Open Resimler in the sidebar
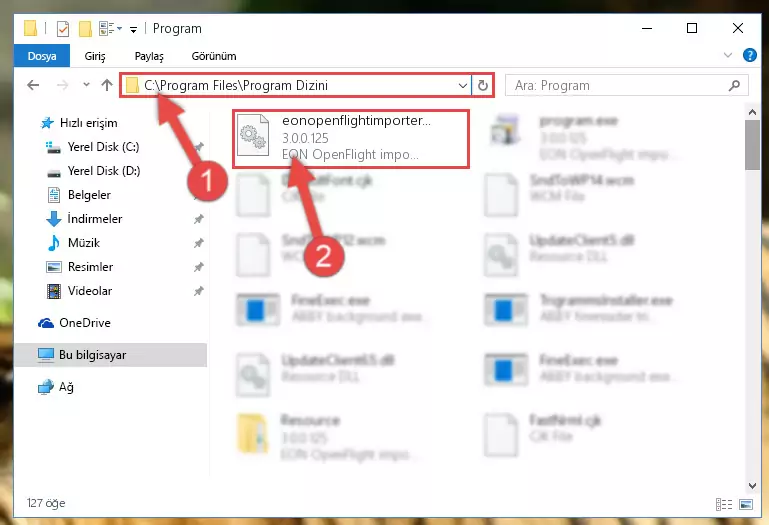Screen dimensions: 769x525 [90, 267]
